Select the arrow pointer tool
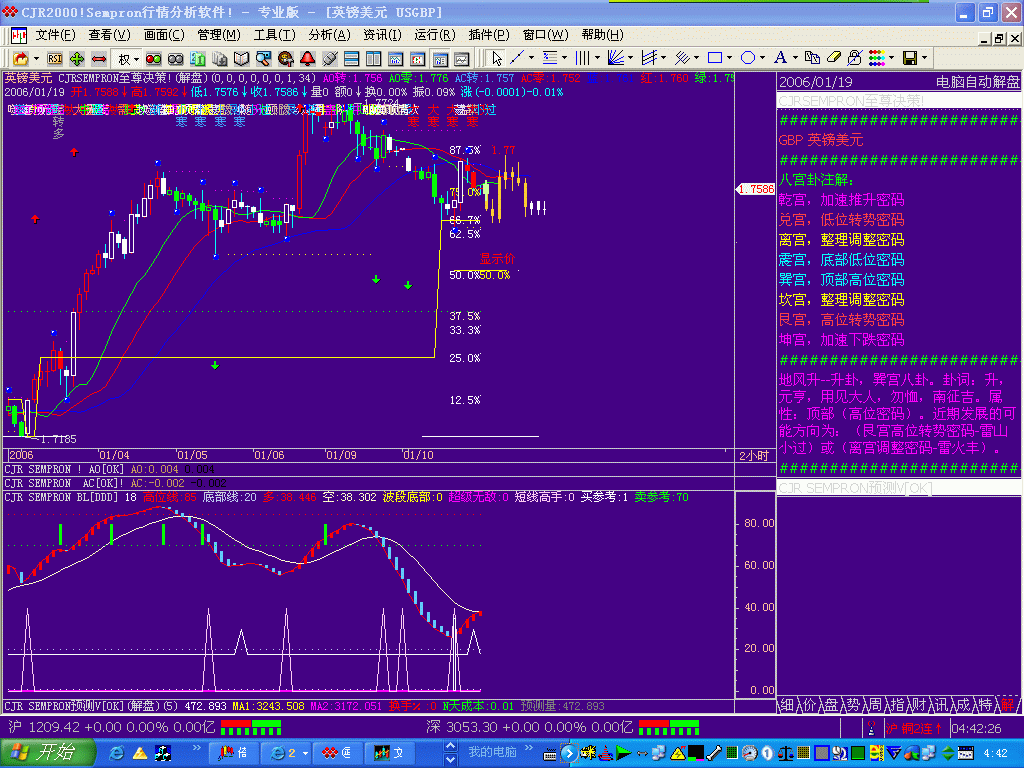The image size is (1024, 768). point(497,59)
